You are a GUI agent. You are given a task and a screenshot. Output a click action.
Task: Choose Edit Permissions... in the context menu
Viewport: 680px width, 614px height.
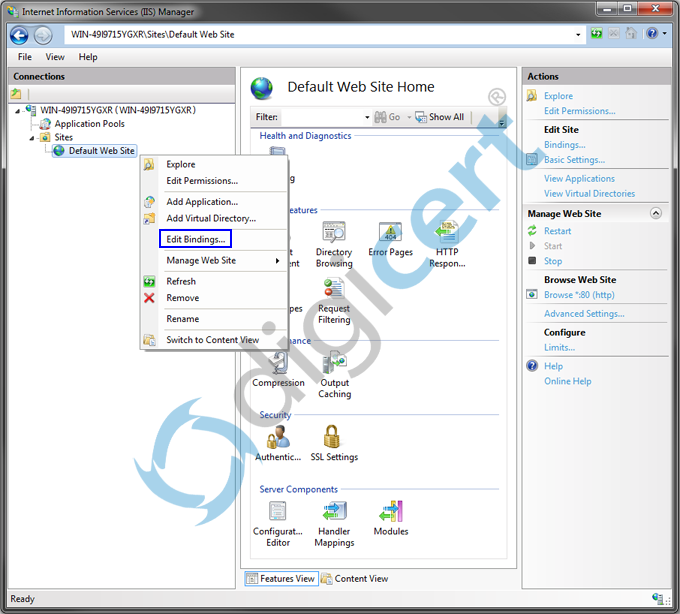click(x=202, y=181)
